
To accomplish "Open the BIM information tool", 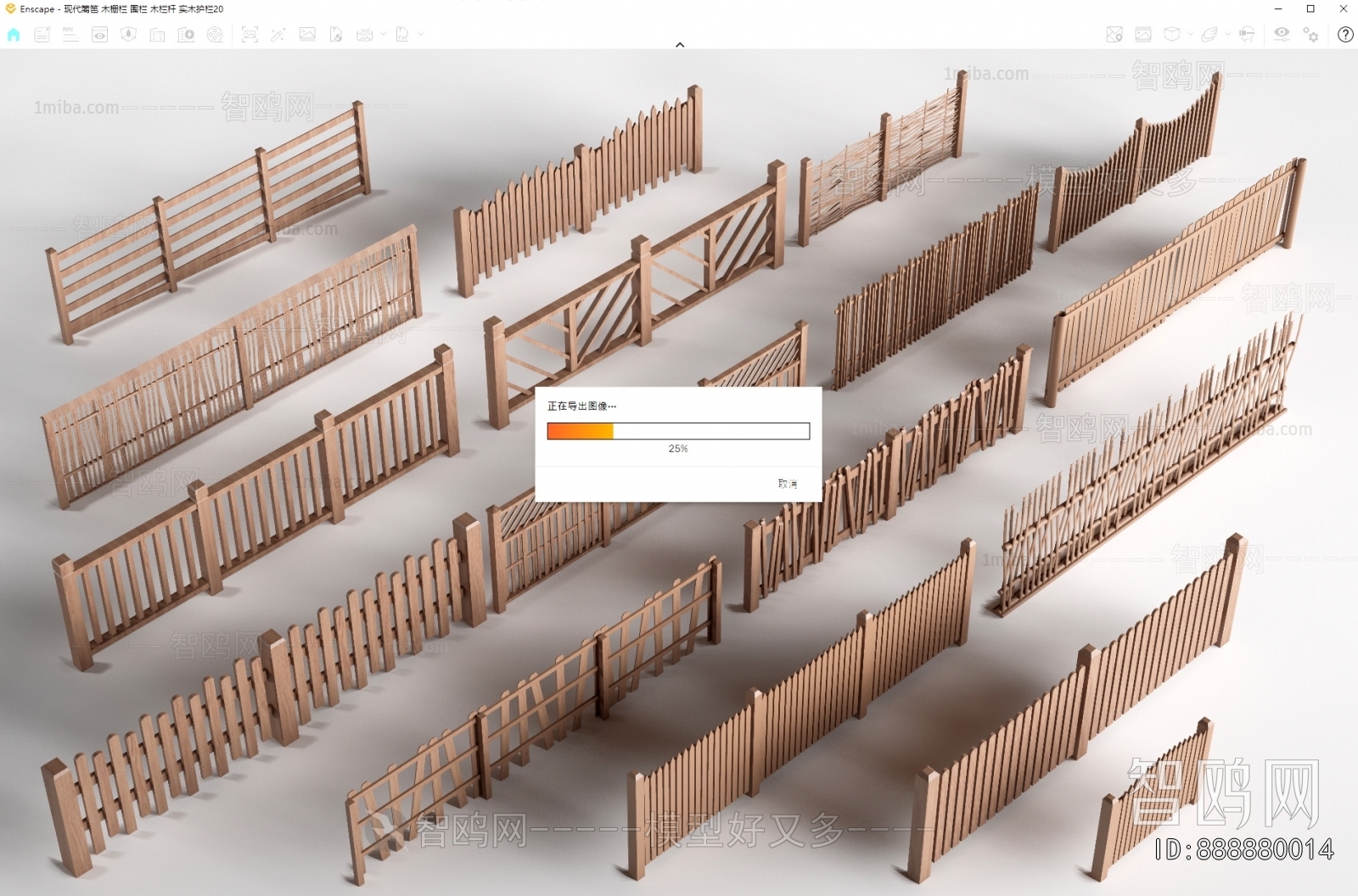I will 70,35.
